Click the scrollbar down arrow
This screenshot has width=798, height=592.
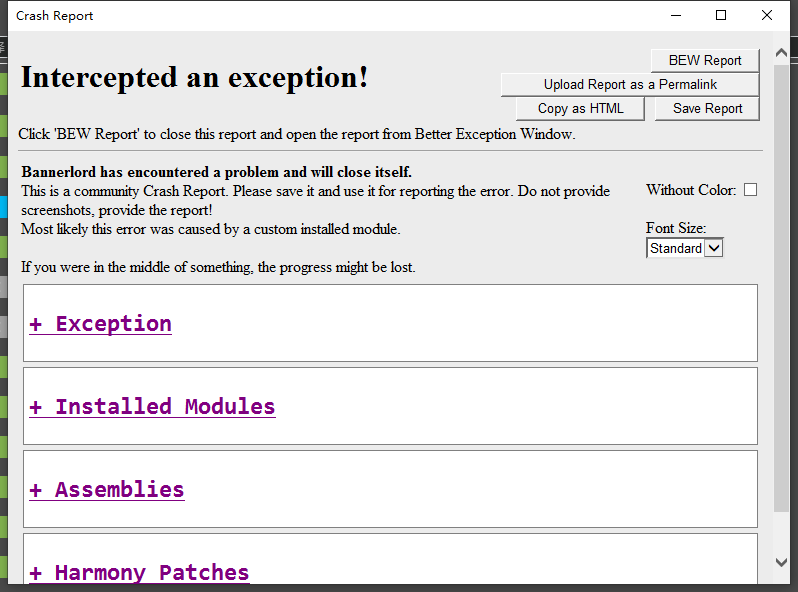(x=781, y=562)
